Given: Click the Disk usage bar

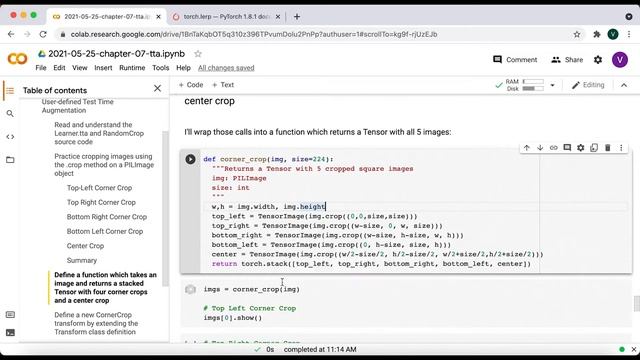Looking at the screenshot, I should pos(533,89).
